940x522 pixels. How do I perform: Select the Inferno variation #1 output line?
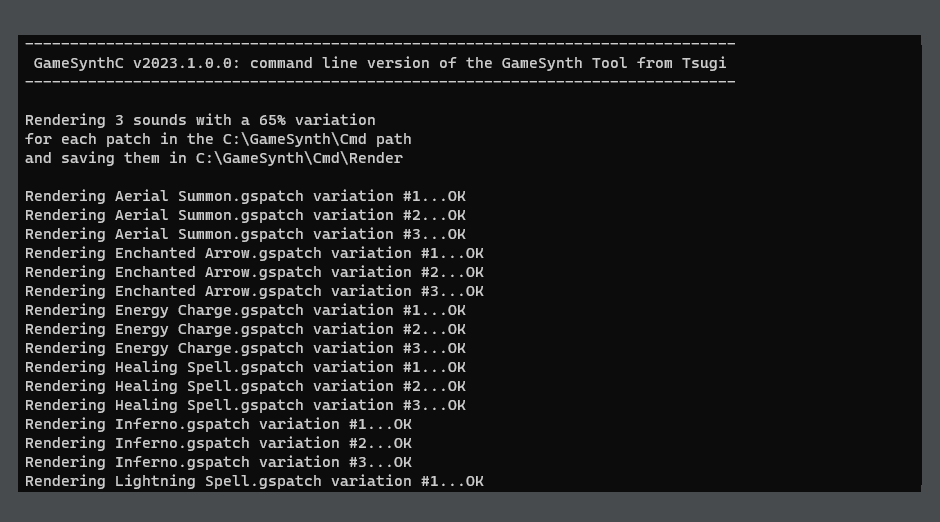(218, 424)
